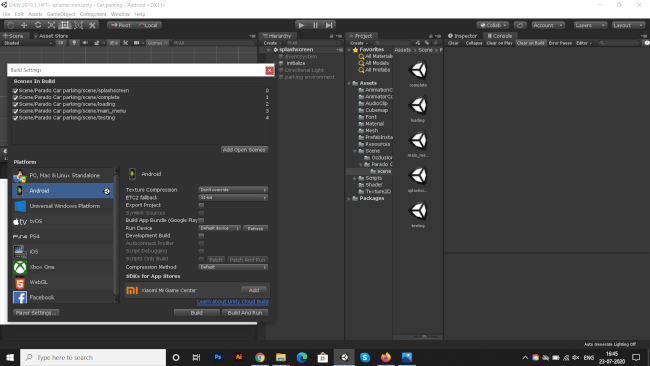Screen dimensions: 650x366
Task: Select WebGL platform
Action: [62, 282]
